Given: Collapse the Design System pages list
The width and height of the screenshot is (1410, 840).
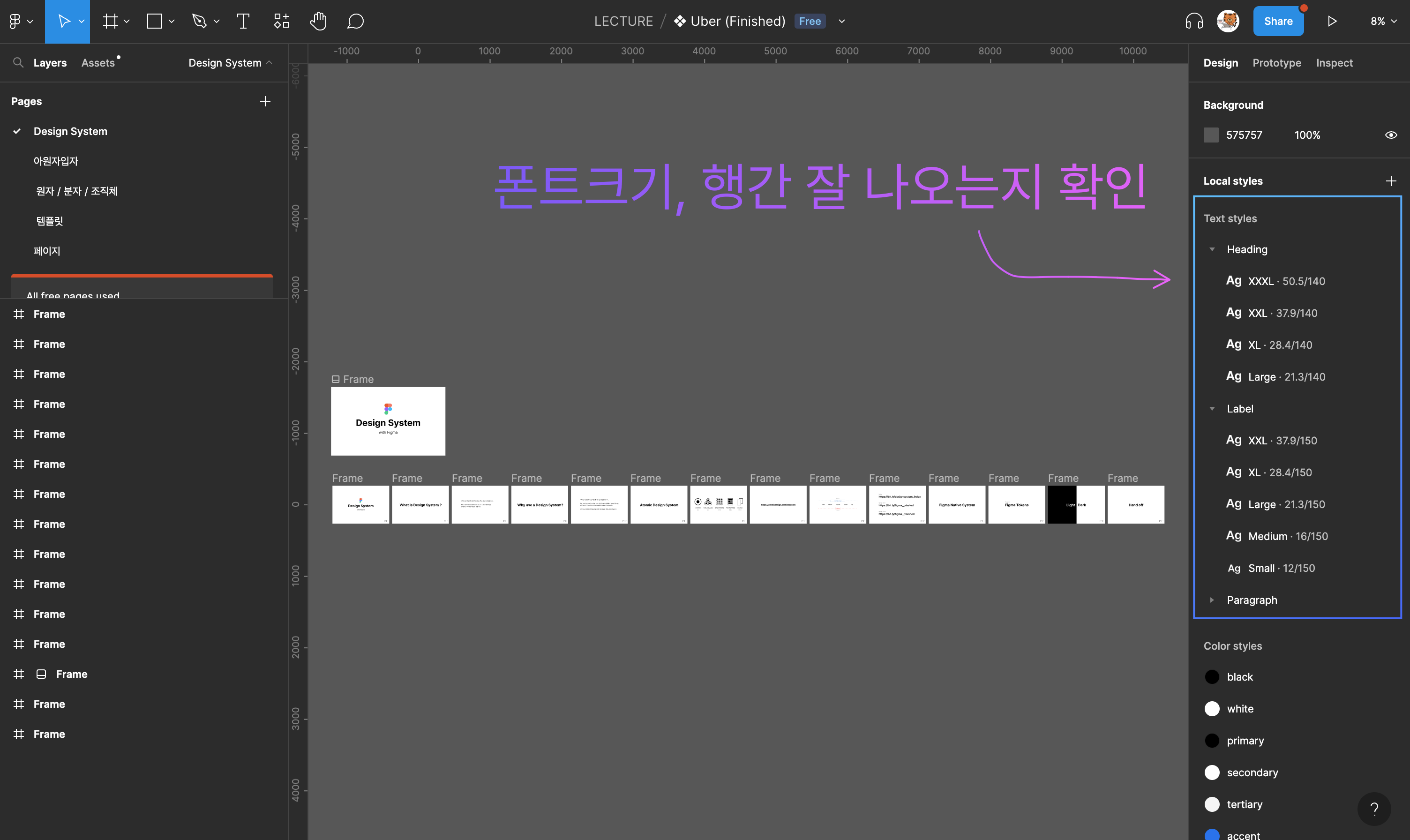Looking at the screenshot, I should click(x=230, y=63).
